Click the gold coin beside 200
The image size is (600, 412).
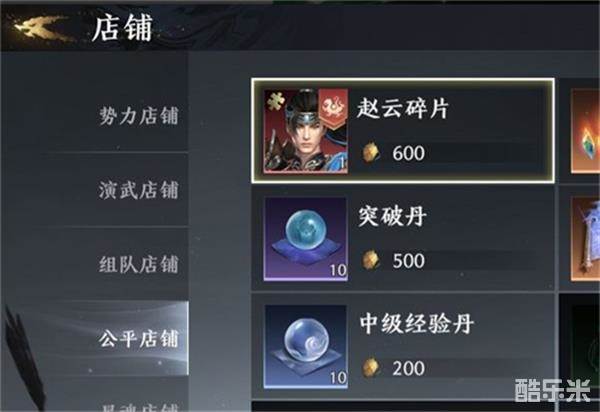point(370,368)
